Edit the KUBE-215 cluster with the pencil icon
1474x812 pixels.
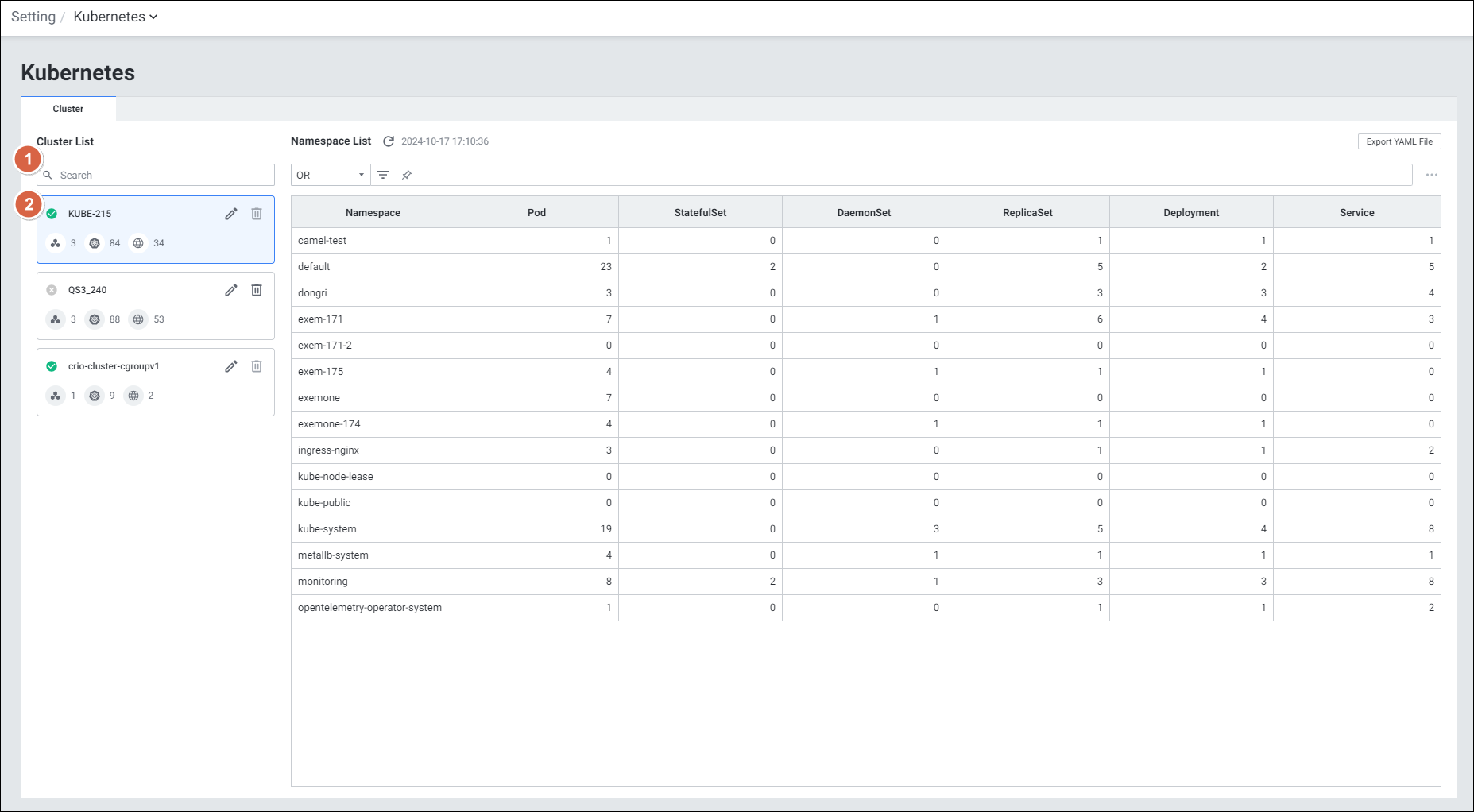pyautogui.click(x=230, y=214)
